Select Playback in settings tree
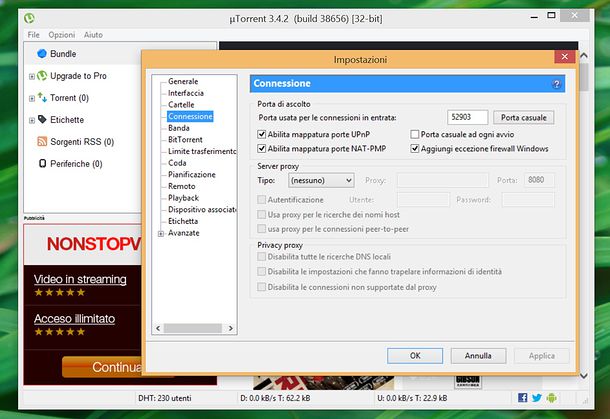Image resolution: width=610 pixels, height=419 pixels. (183, 198)
